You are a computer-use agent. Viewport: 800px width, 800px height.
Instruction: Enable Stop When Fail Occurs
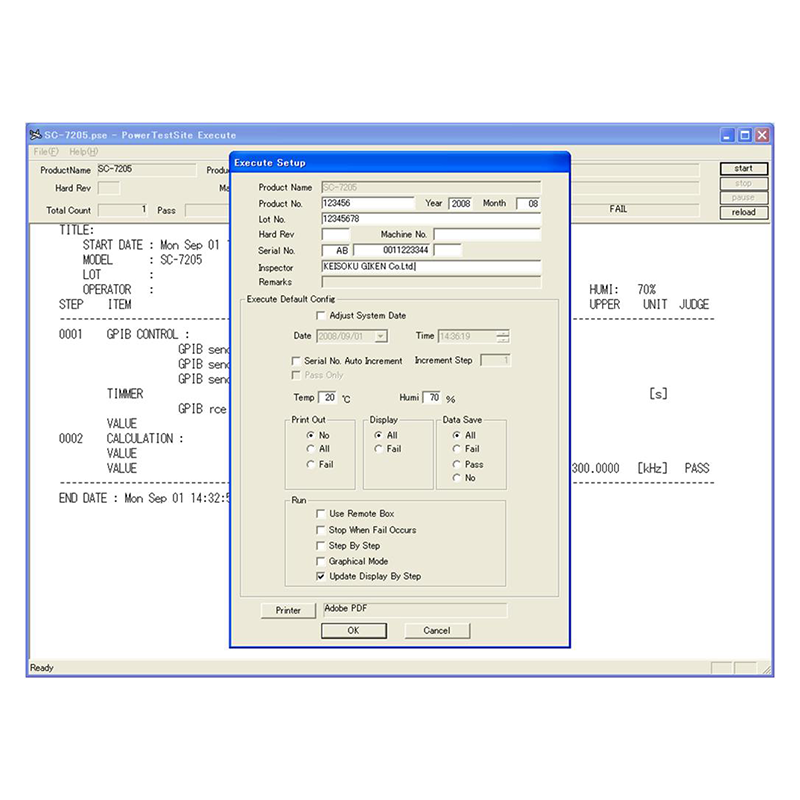(x=321, y=530)
